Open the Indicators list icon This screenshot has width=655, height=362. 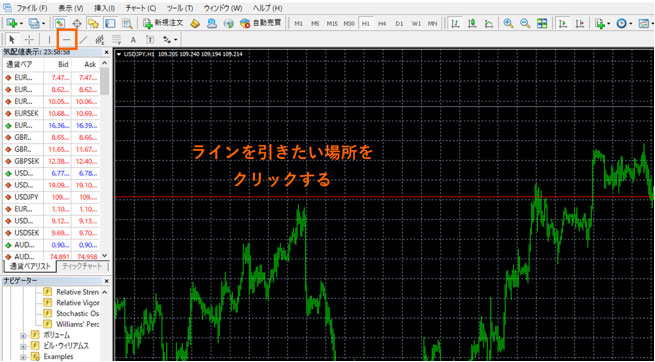(600, 23)
